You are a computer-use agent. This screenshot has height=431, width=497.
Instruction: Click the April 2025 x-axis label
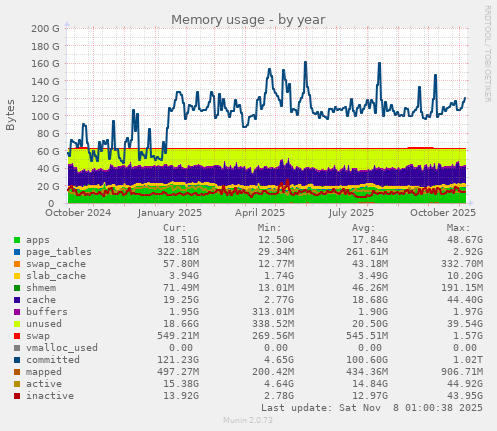point(260,213)
